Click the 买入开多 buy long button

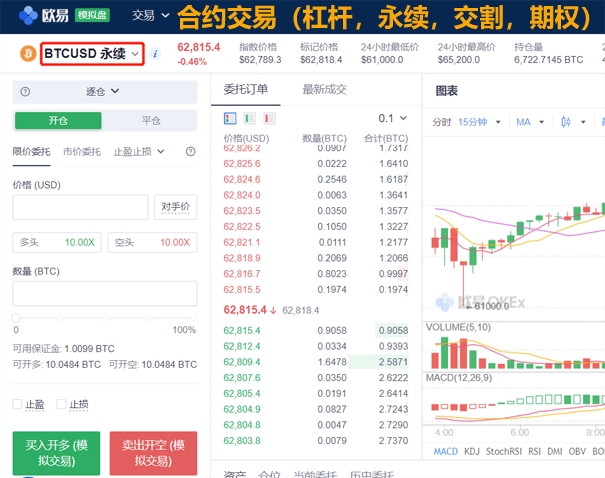click(x=56, y=453)
